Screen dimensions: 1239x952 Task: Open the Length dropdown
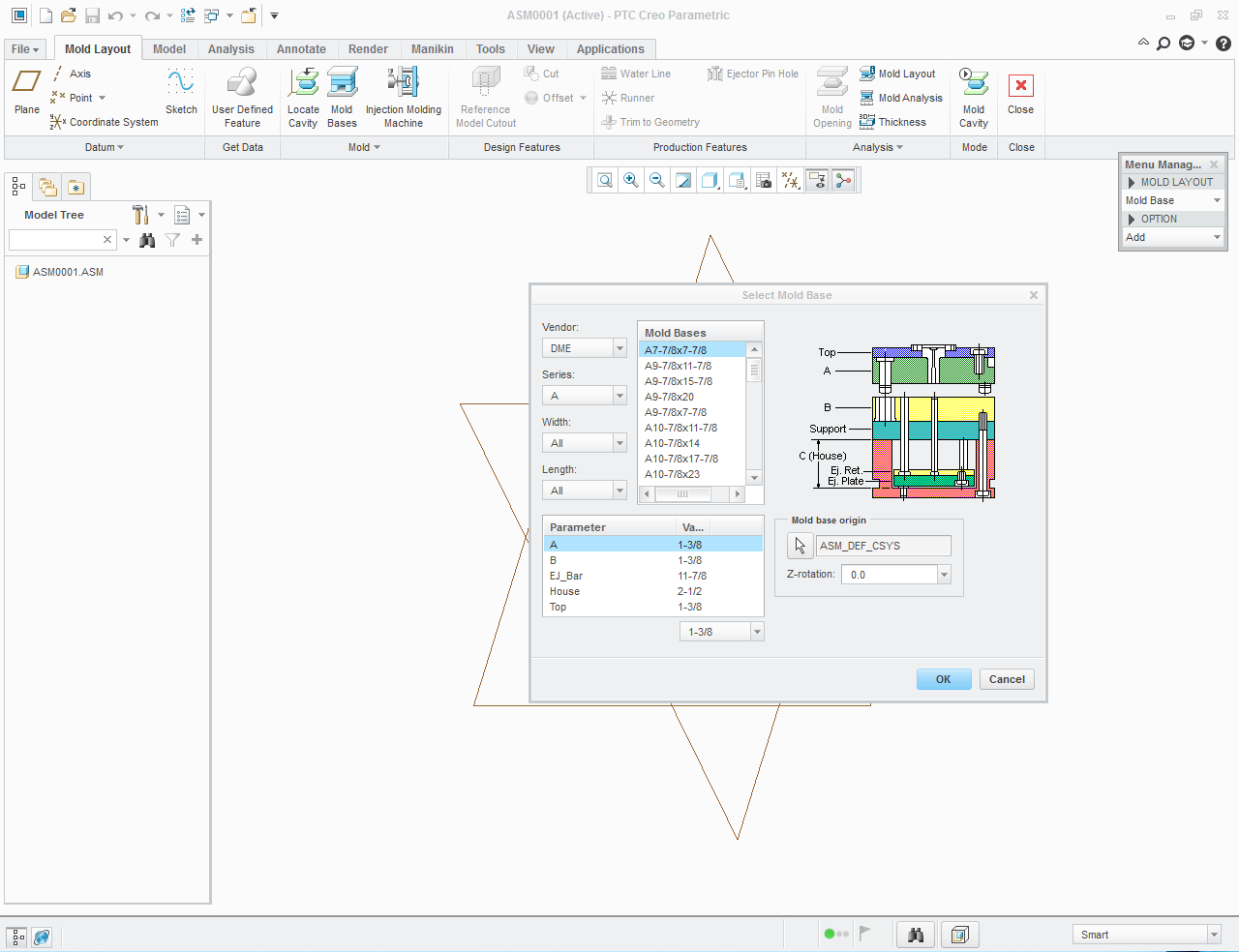click(x=585, y=491)
